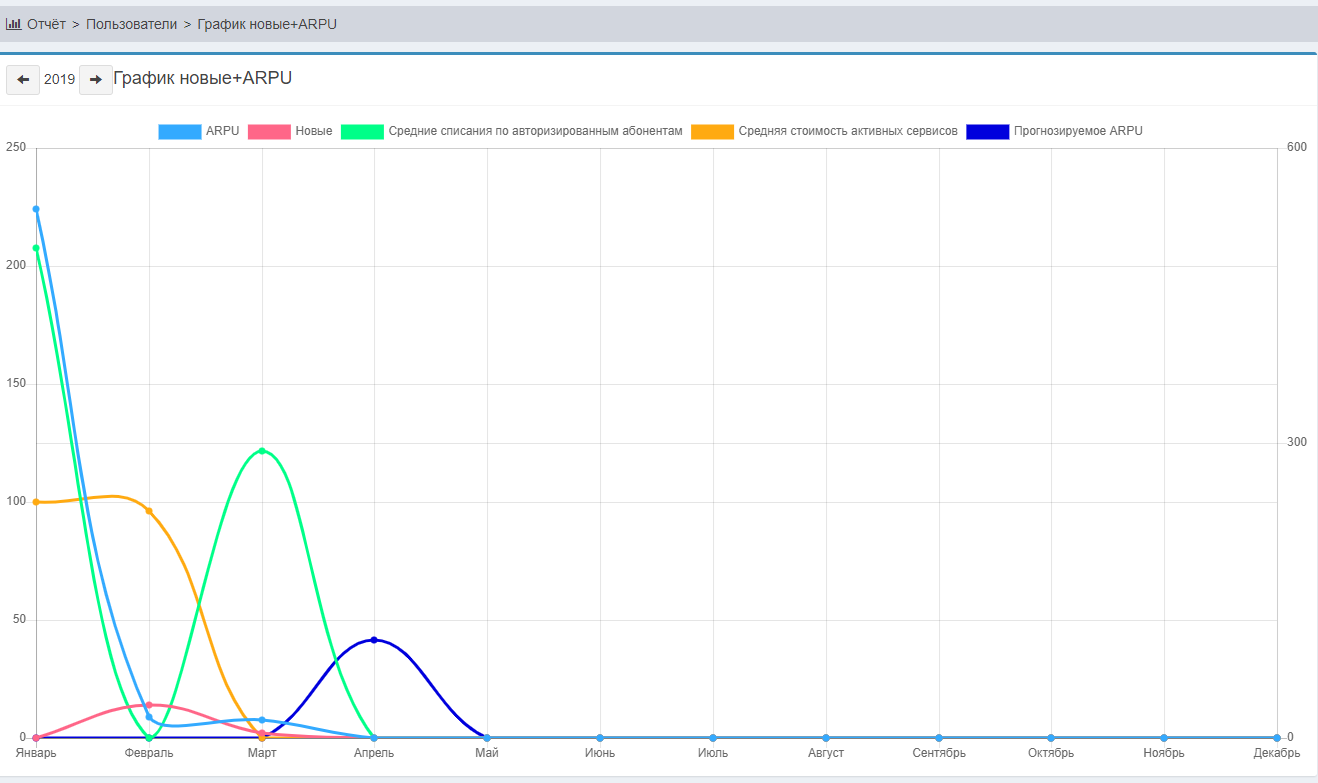Click the bar chart icon in breadcrumb
The image size is (1318, 783).
coord(14,24)
